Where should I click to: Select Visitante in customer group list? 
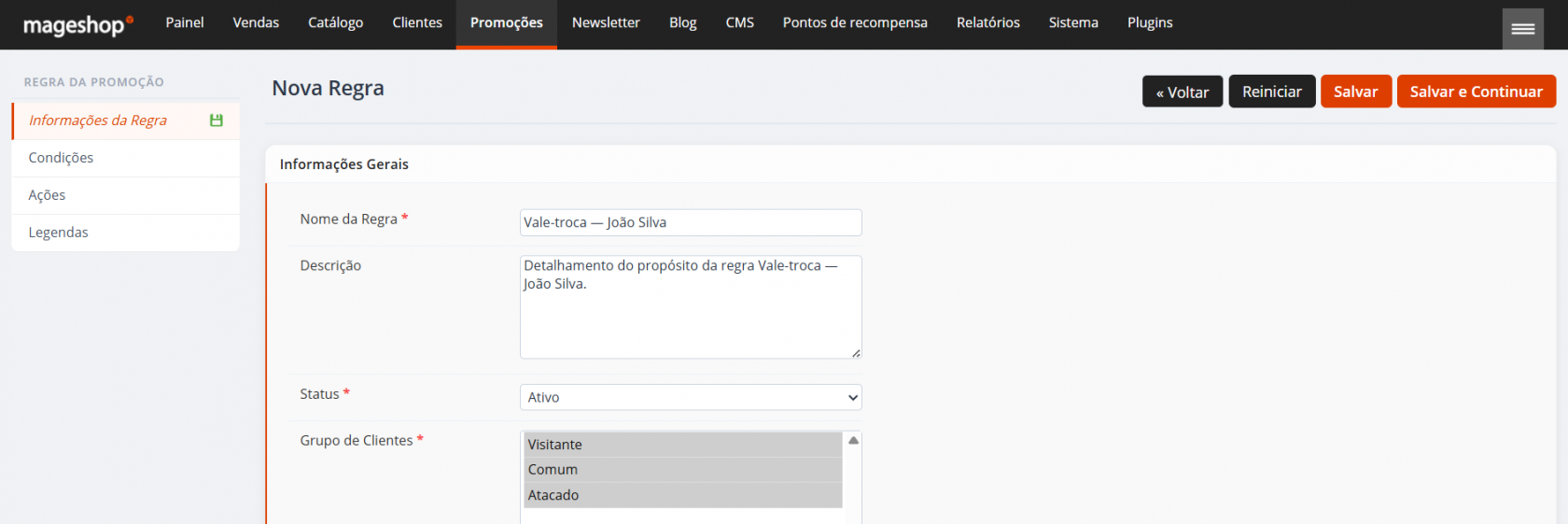pyautogui.click(x=682, y=445)
